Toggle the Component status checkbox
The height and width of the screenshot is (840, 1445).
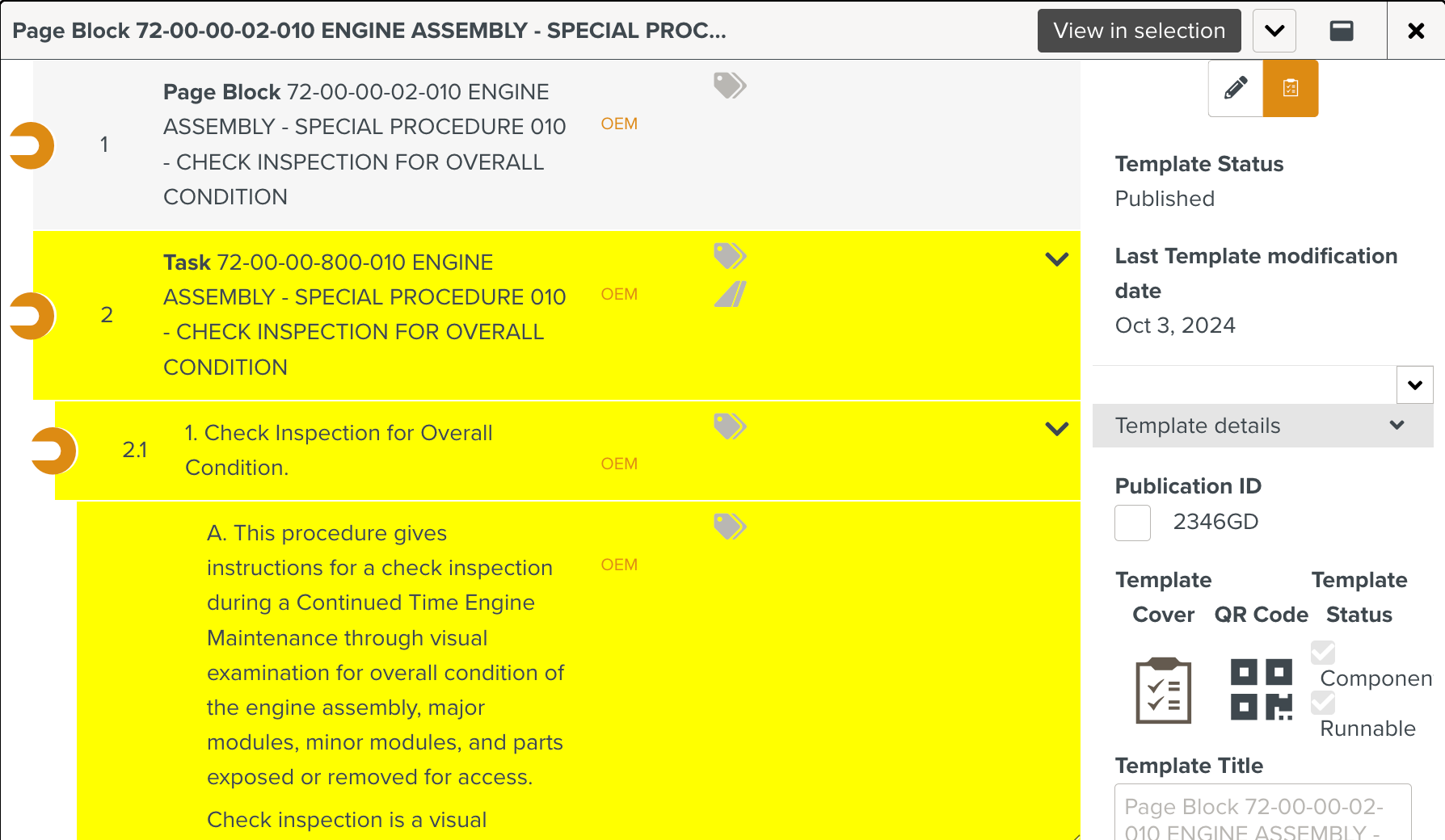point(1323,652)
